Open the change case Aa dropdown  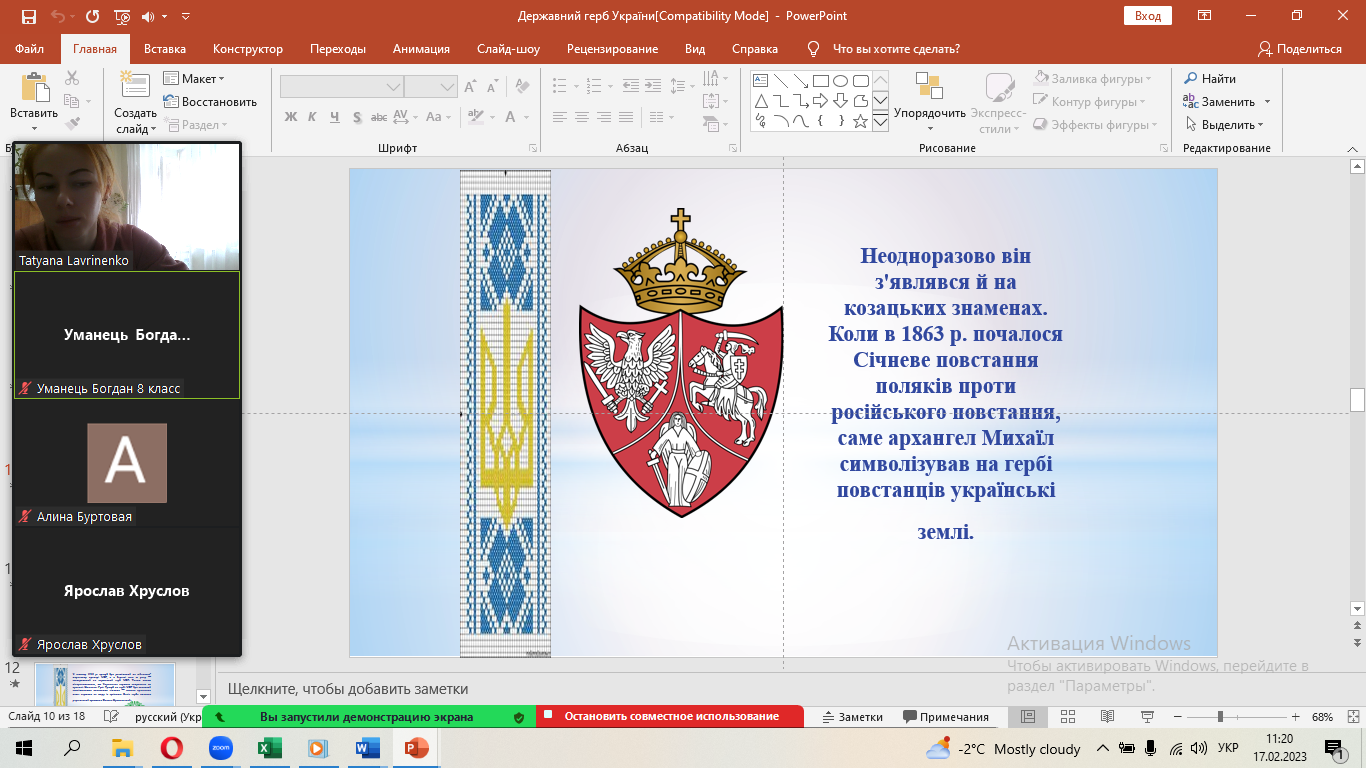click(x=438, y=117)
